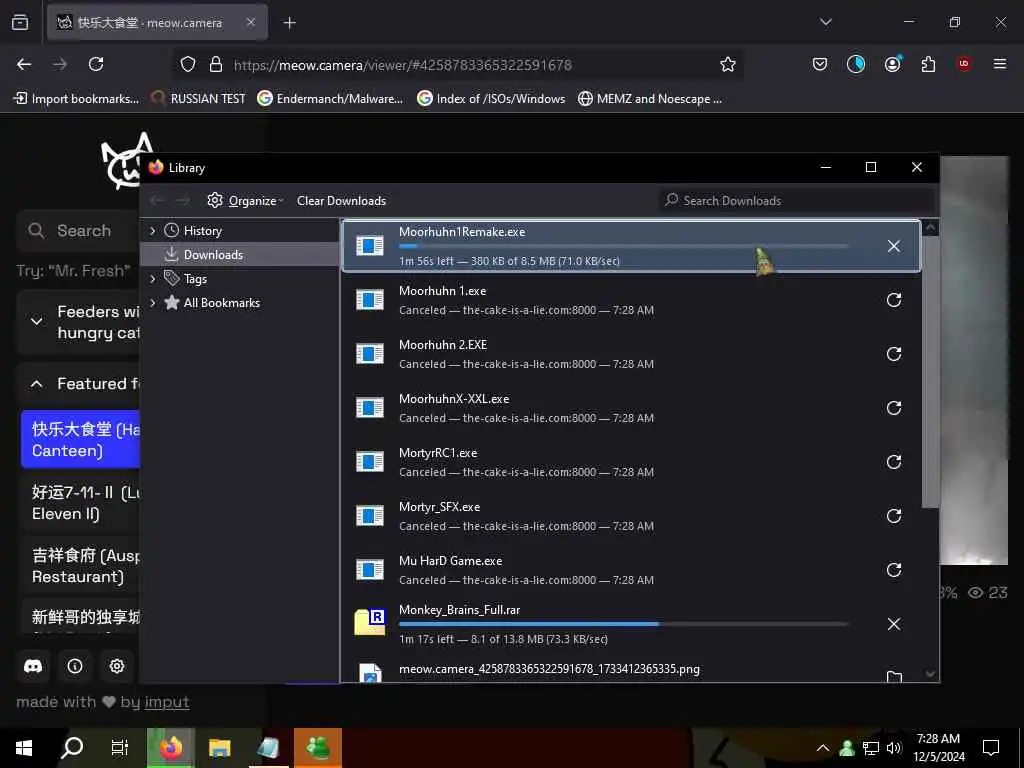Open the Firefox application menu
Screen dimensions: 1024x768
[x=1000, y=64]
